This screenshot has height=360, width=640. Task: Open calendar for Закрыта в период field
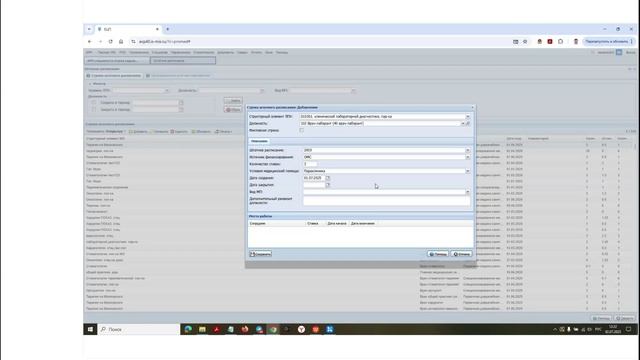click(181, 110)
